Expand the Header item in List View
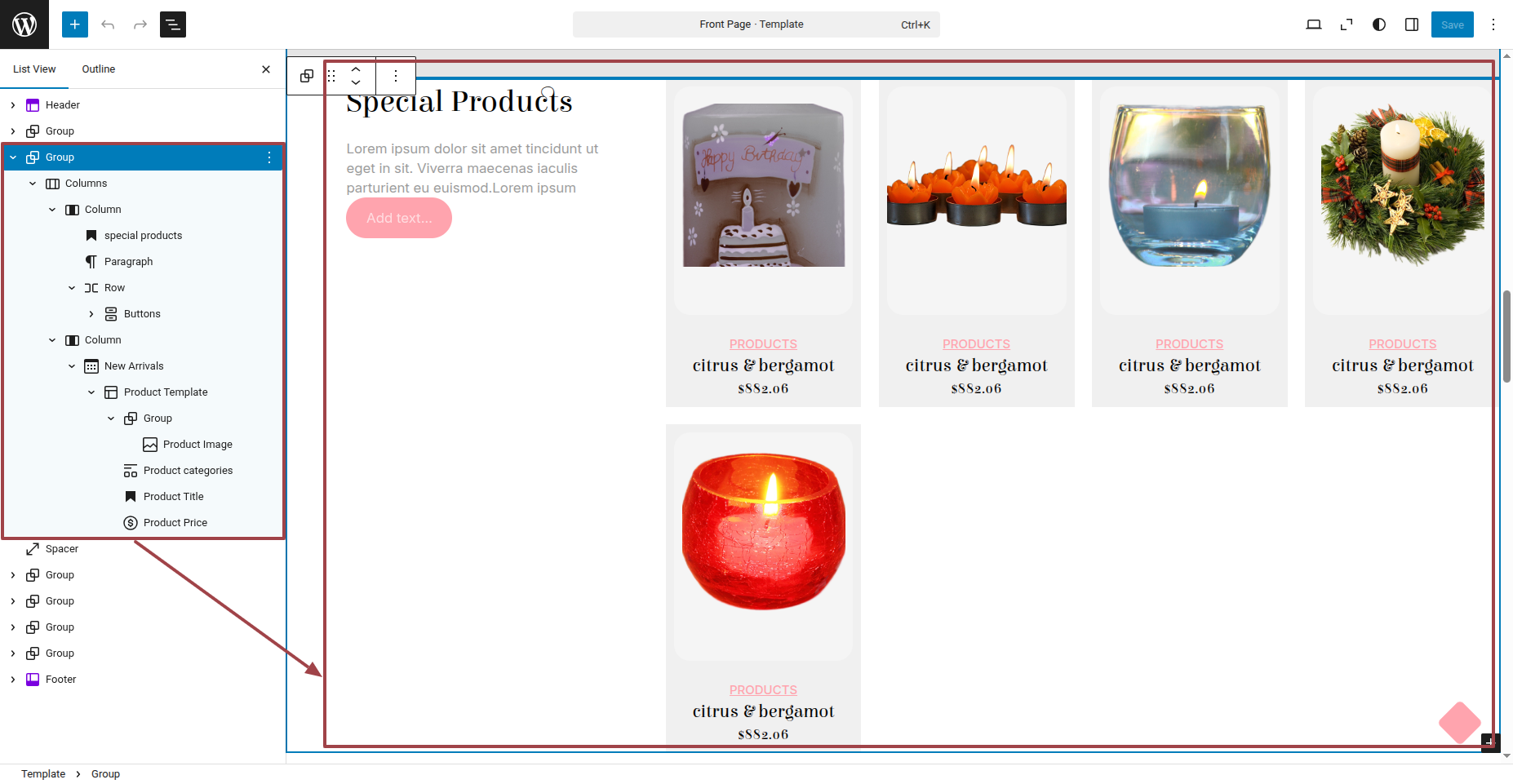The width and height of the screenshot is (1513, 784). click(13, 105)
